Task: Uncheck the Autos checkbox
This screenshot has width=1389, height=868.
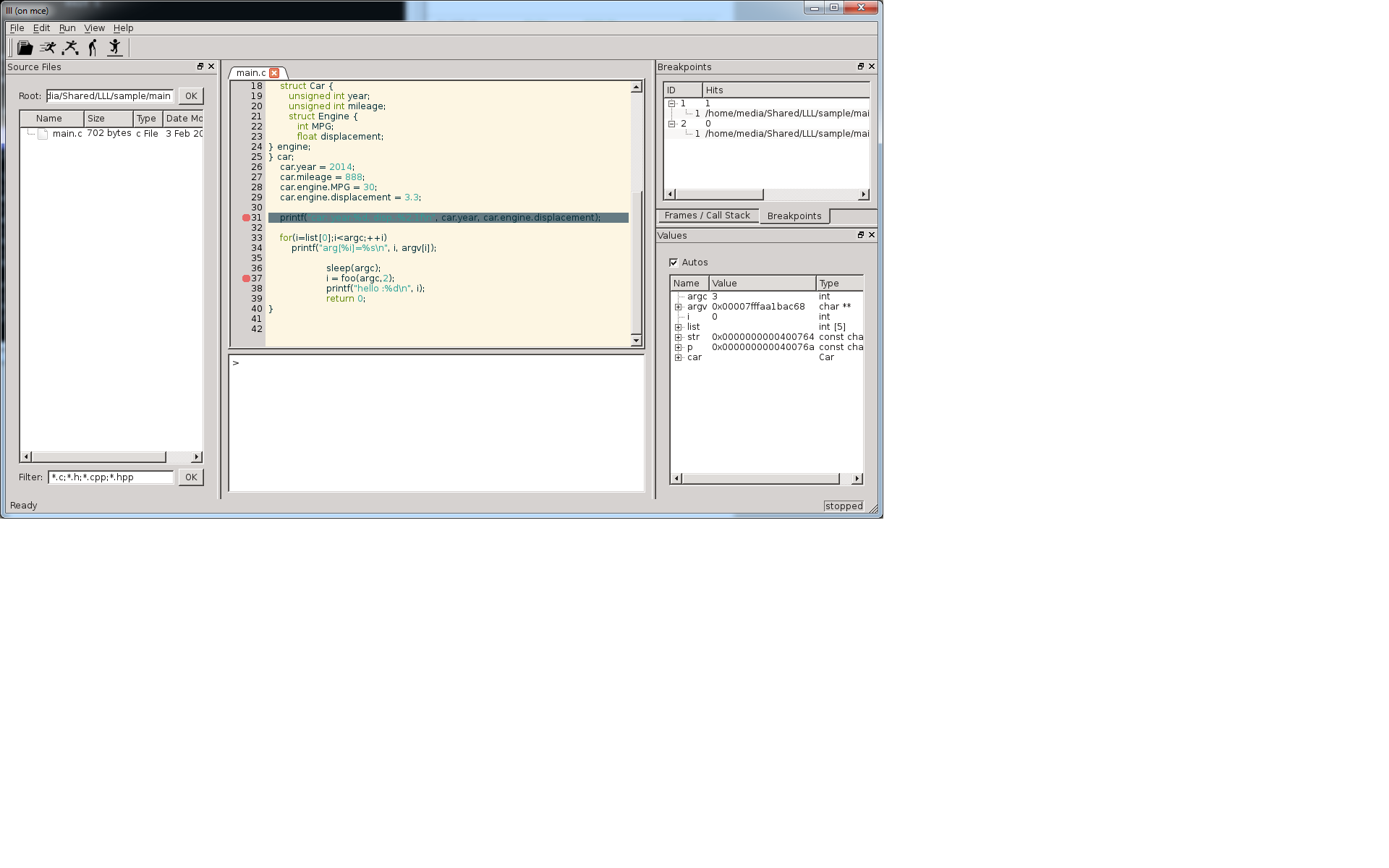Action: (x=674, y=263)
